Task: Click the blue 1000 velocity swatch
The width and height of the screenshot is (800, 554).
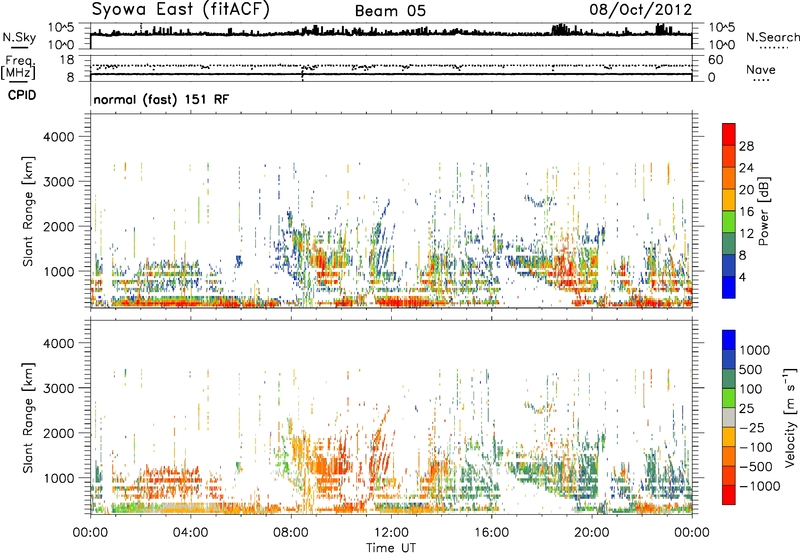Action: pos(729,340)
